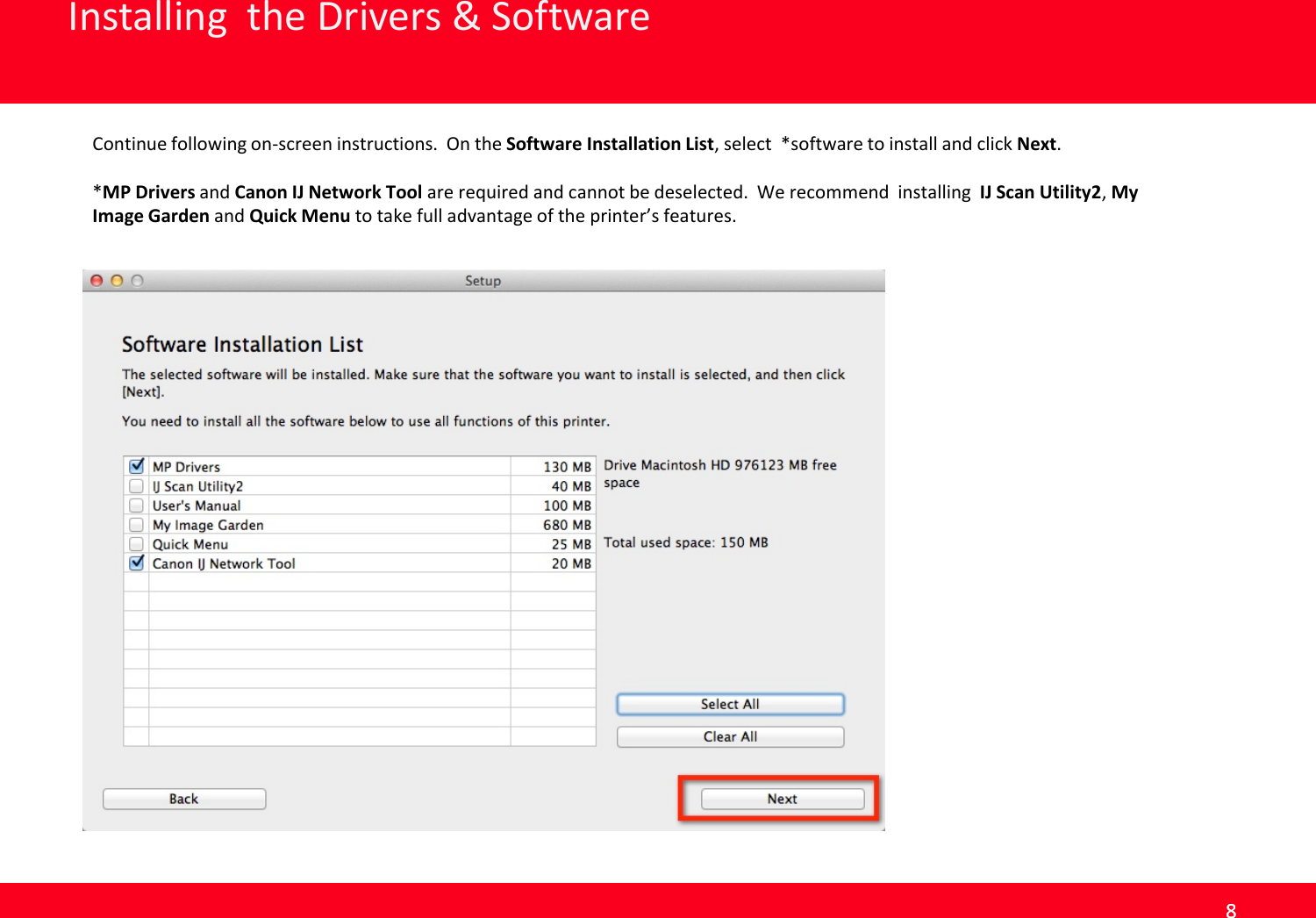1316x918 pixels.
Task: Click the disabled zoom button in the Setup title bar
Action: pyautogui.click(x=137, y=281)
